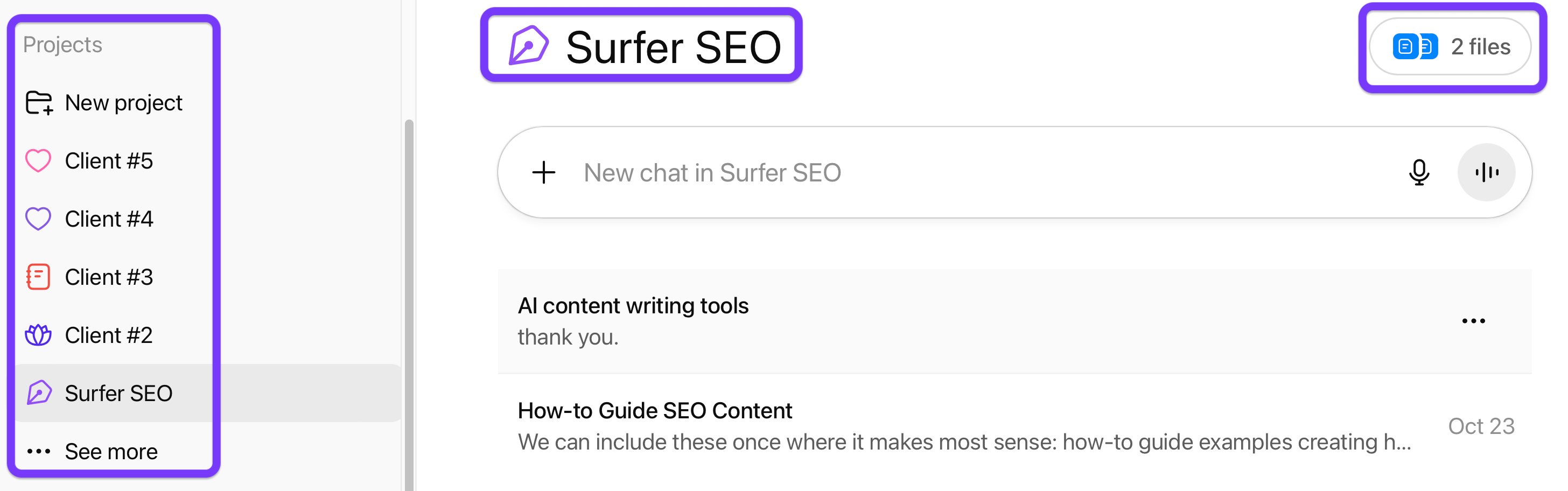The image size is (1568, 491).
Task: Click the purple heart icon for Client #4
Action: coord(38,219)
